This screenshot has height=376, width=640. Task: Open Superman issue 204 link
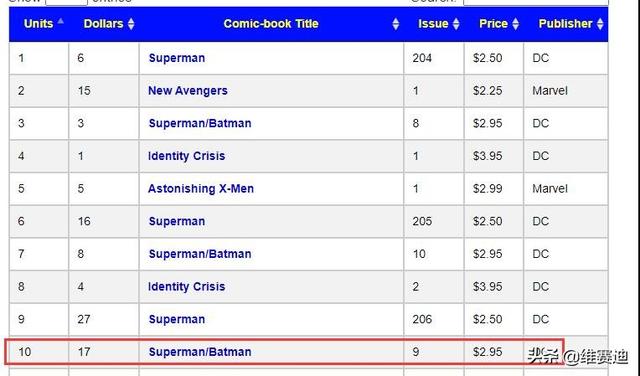177,58
